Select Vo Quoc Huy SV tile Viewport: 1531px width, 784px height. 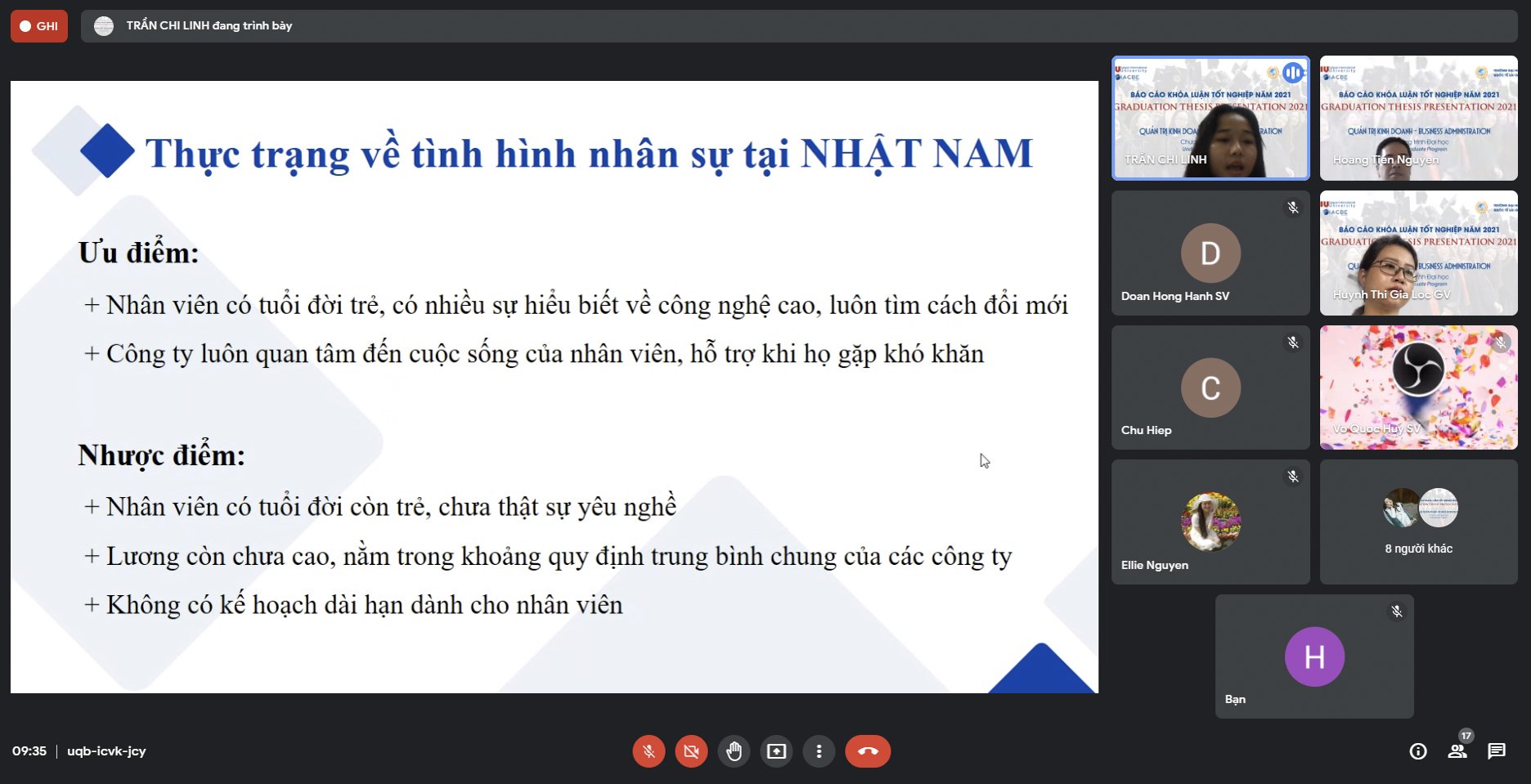click(1419, 388)
